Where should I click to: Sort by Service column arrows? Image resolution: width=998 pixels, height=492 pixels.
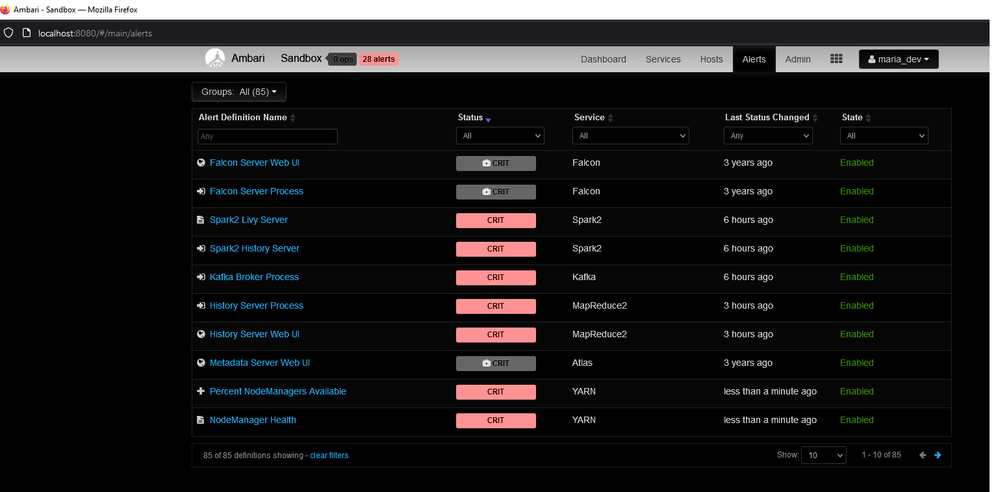[610, 118]
